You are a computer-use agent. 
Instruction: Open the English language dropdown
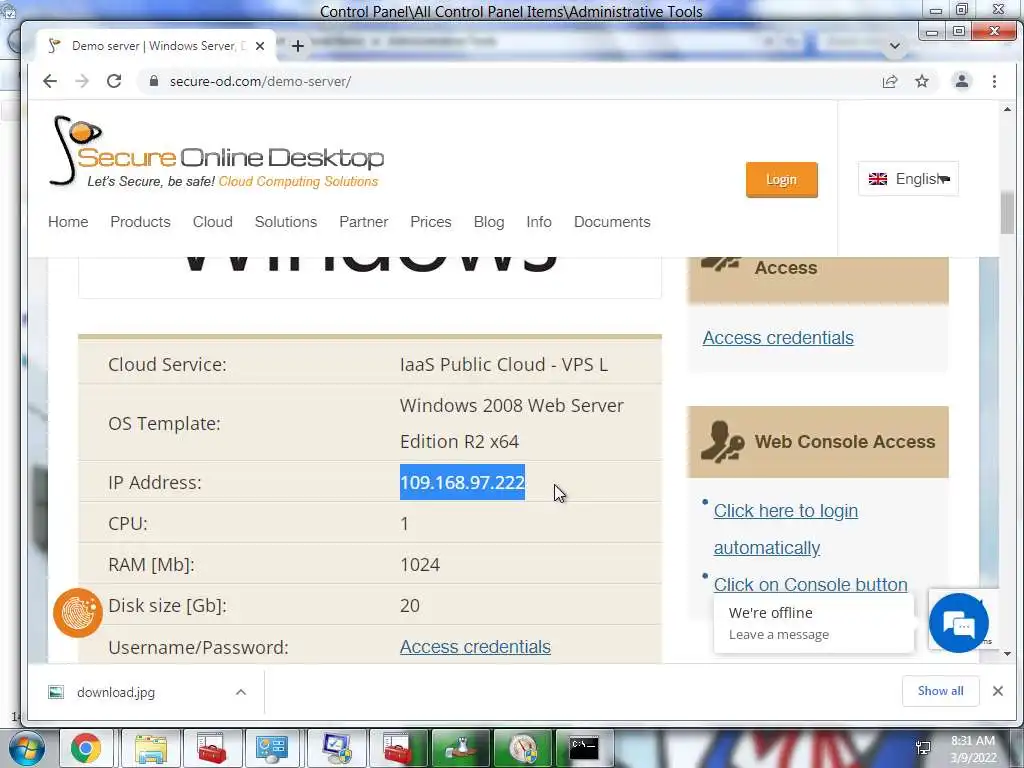tap(908, 179)
